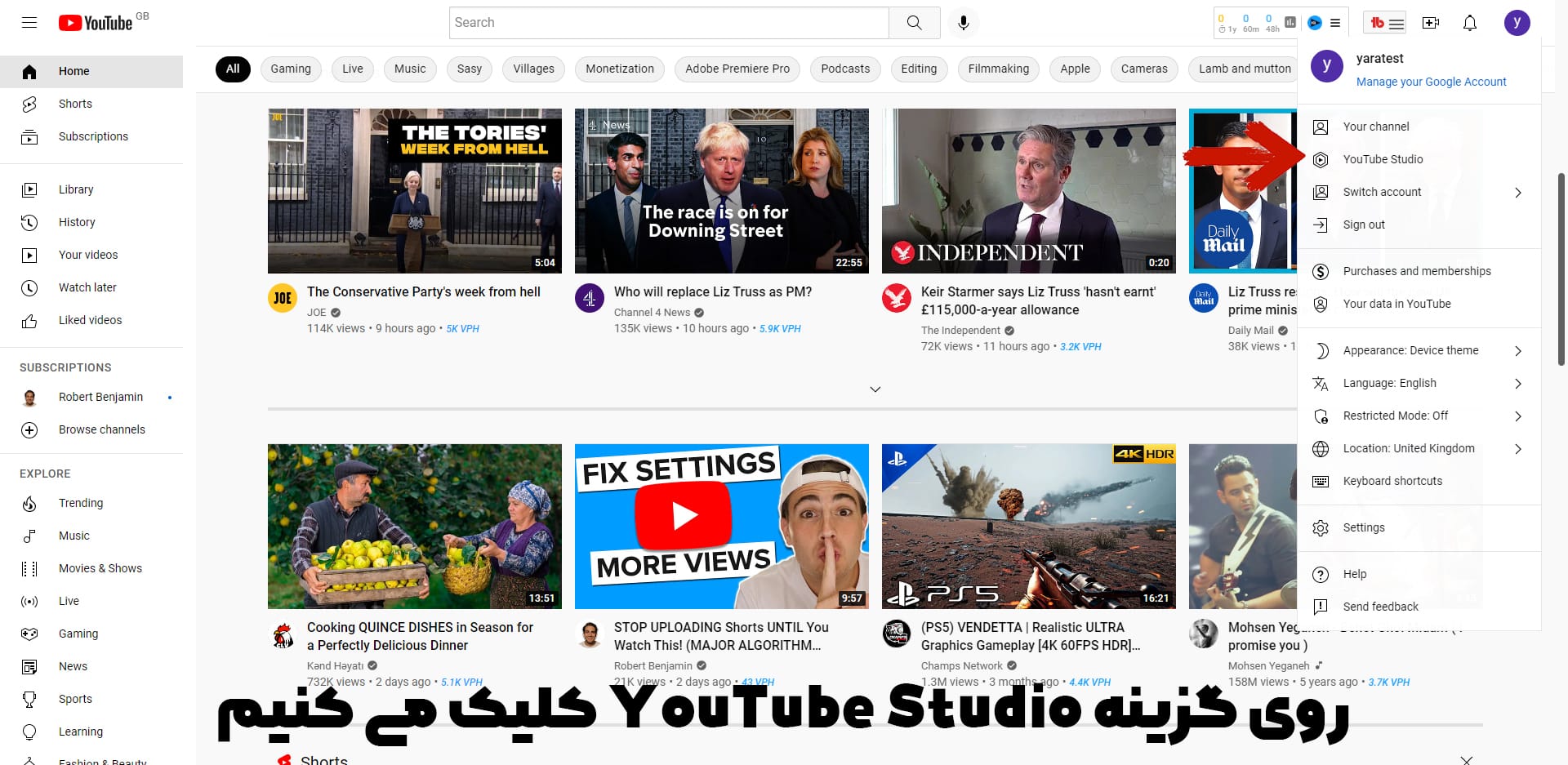Screen dimensions: 1568x765
Task: Expand the Switch account submenu
Action: click(1381, 192)
